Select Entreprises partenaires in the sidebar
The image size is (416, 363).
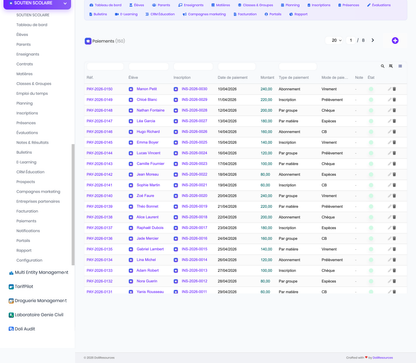(38, 201)
